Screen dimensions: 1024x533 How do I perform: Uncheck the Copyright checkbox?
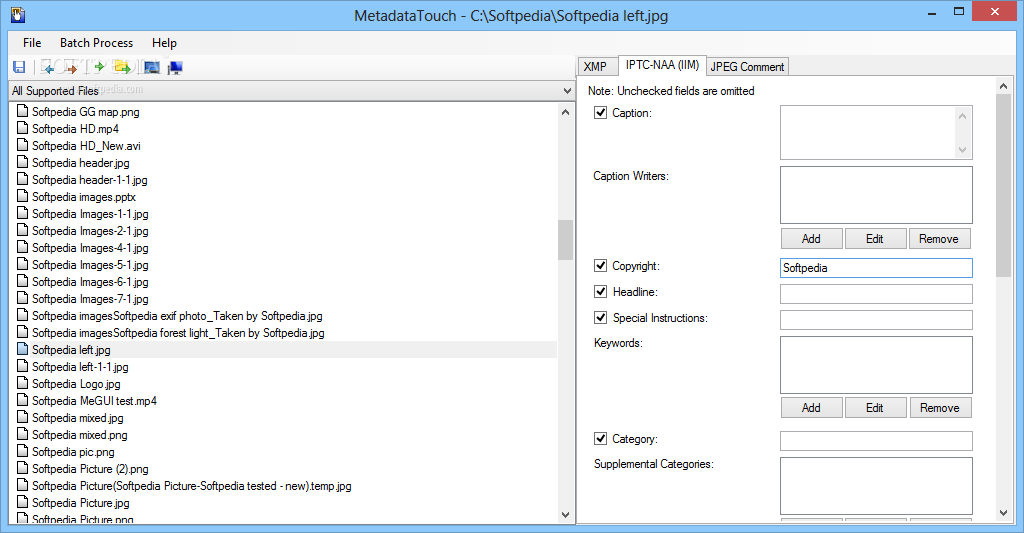[600, 265]
